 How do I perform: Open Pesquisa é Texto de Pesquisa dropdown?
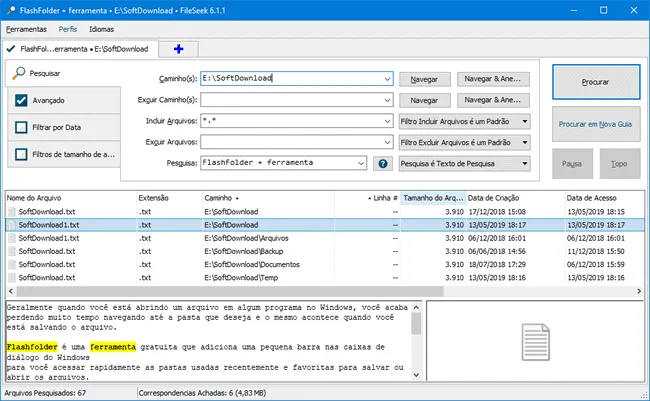[464, 164]
